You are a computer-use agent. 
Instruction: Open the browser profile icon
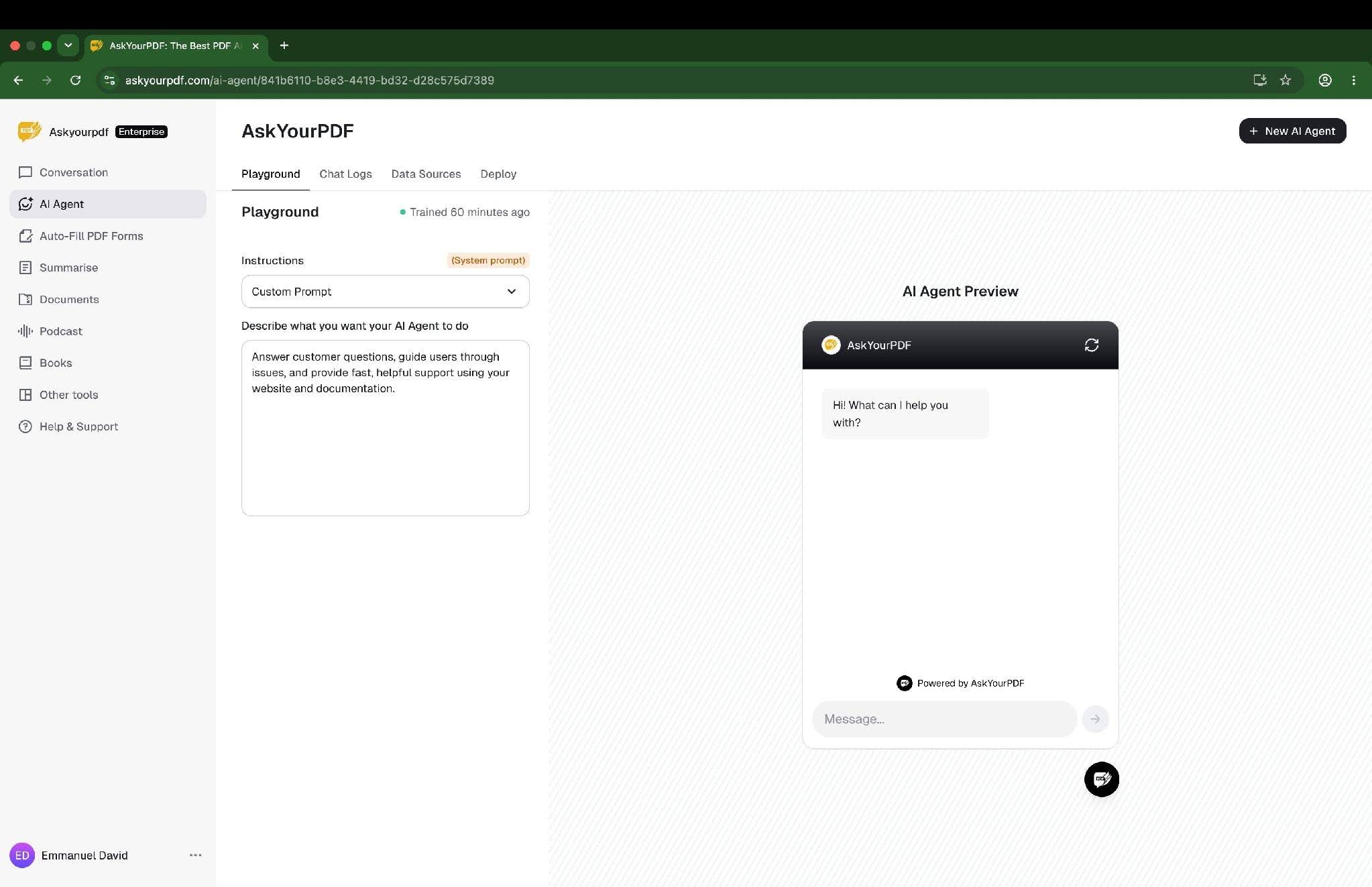tap(1325, 80)
